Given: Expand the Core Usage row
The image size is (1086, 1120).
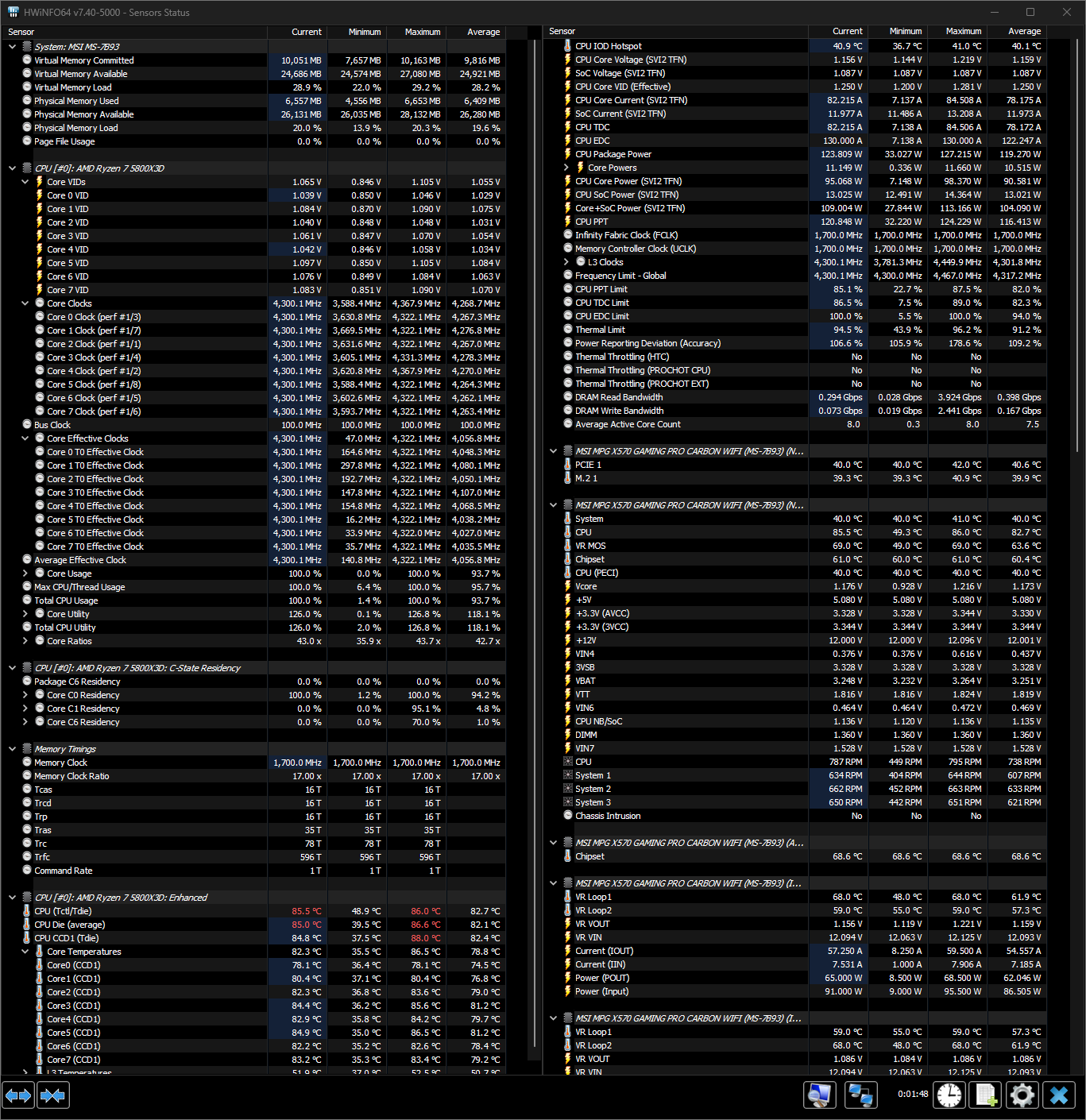Looking at the screenshot, I should coord(25,574).
